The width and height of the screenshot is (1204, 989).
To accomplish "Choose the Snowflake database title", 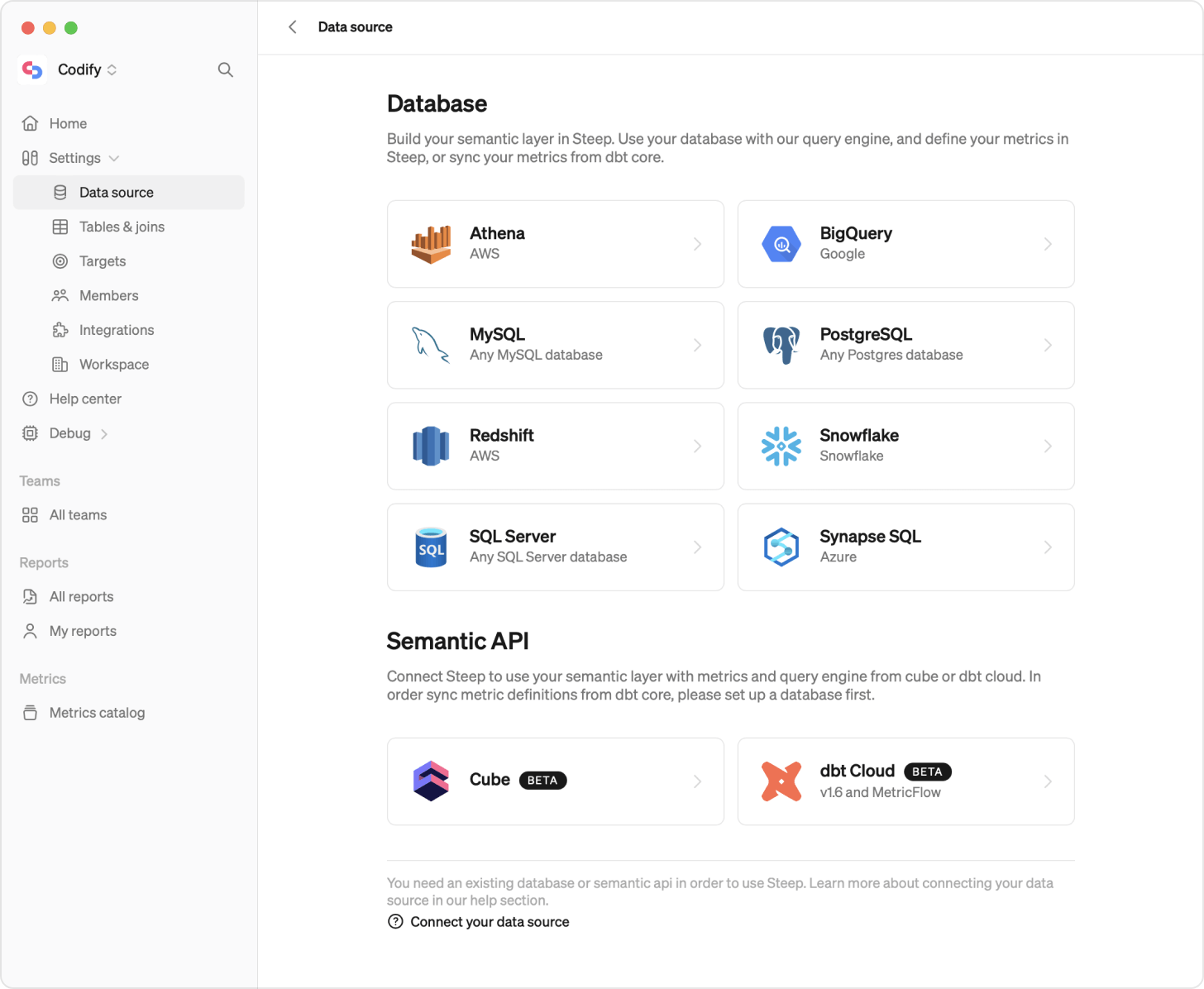I will point(859,436).
